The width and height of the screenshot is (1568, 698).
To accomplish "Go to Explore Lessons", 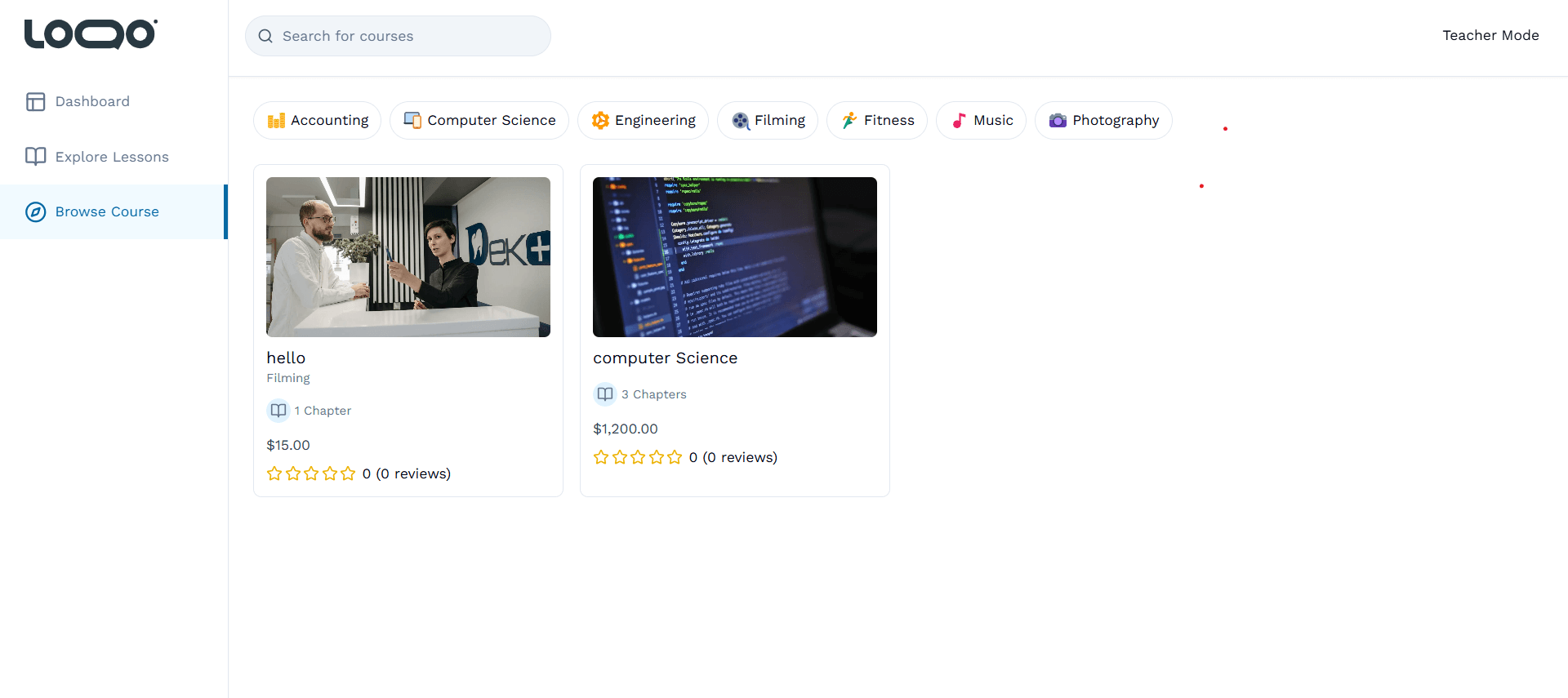I will (114, 157).
